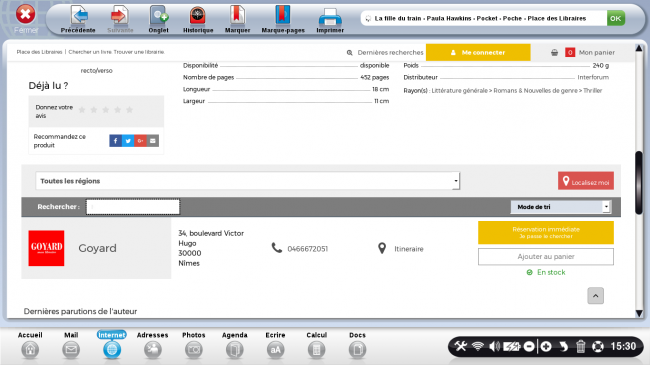Screen dimensions: 650x365
Task: Go forward with the Suivante arrow
Action: (x=120, y=19)
